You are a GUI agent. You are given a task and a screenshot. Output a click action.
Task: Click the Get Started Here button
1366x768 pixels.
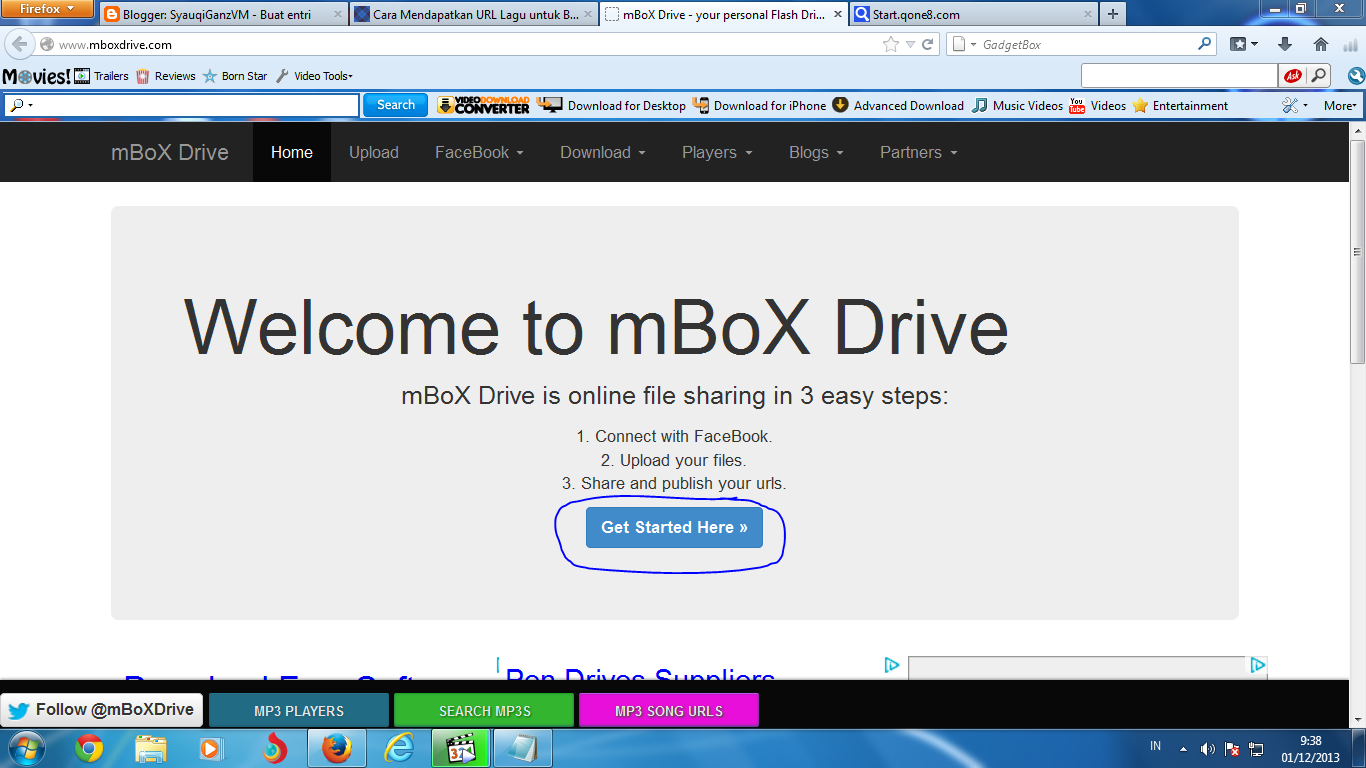674,527
